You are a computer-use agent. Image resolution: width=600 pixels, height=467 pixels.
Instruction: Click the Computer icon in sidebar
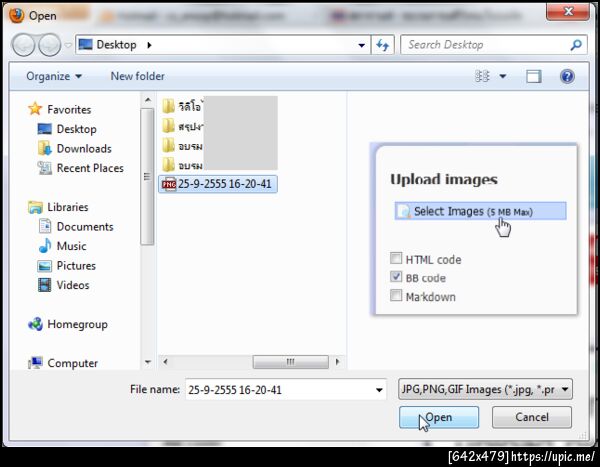pos(35,362)
